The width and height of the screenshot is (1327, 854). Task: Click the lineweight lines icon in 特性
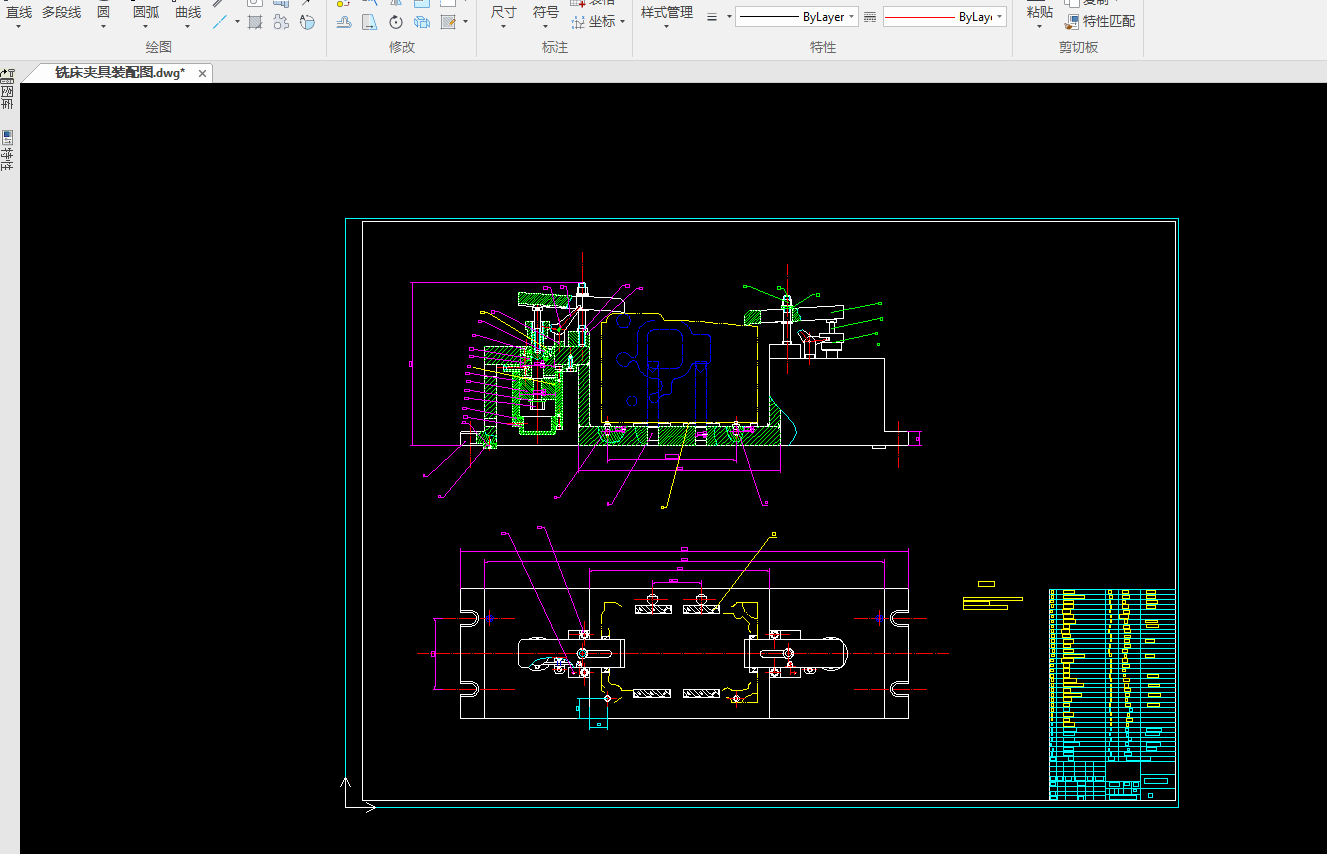click(x=712, y=17)
